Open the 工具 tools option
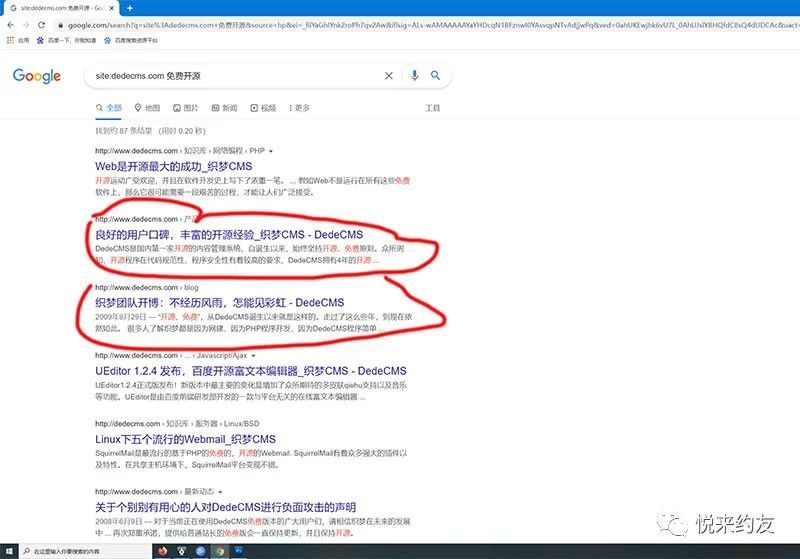800x559 pixels. (x=433, y=108)
